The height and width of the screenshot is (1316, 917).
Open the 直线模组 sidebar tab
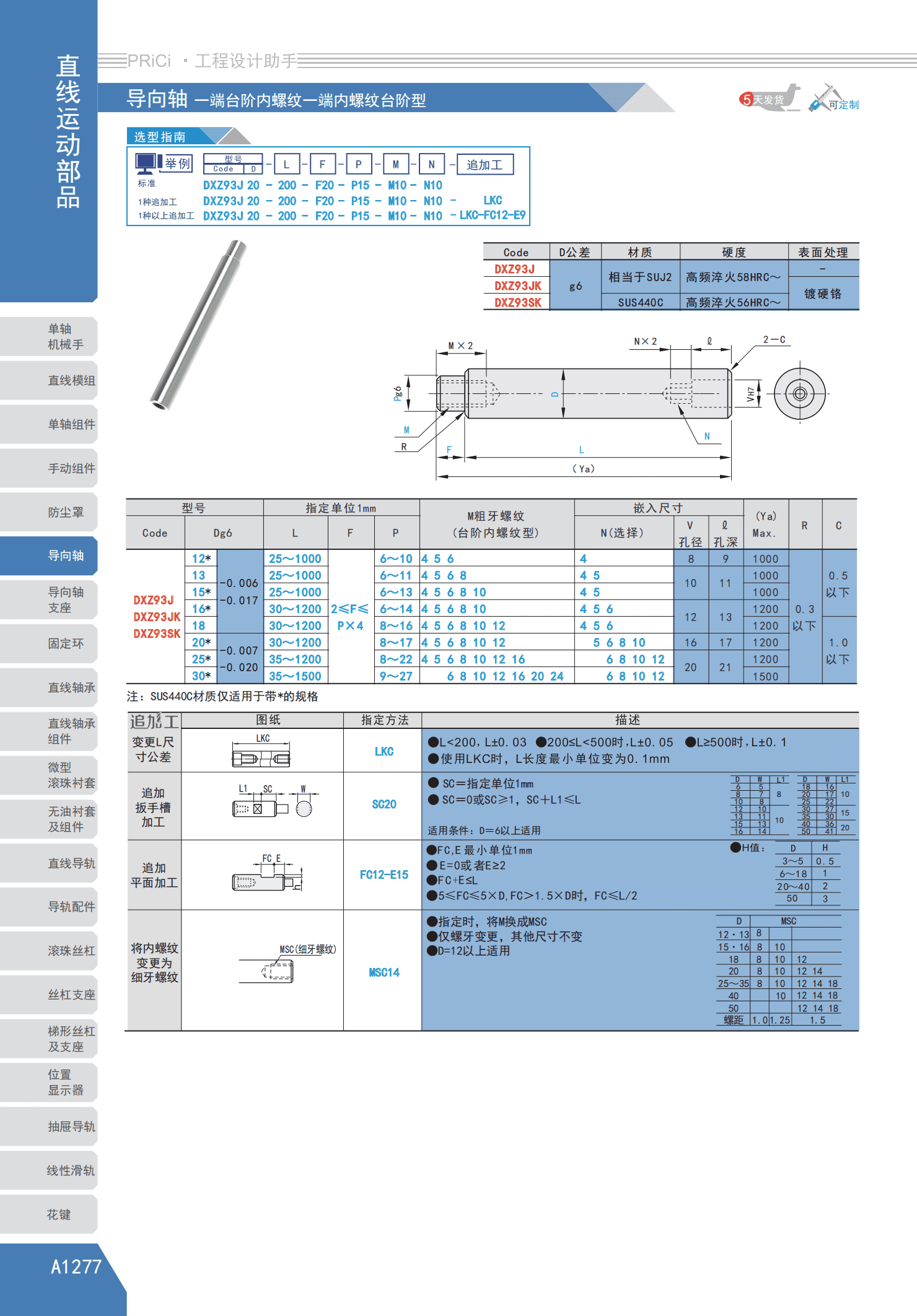49,380
